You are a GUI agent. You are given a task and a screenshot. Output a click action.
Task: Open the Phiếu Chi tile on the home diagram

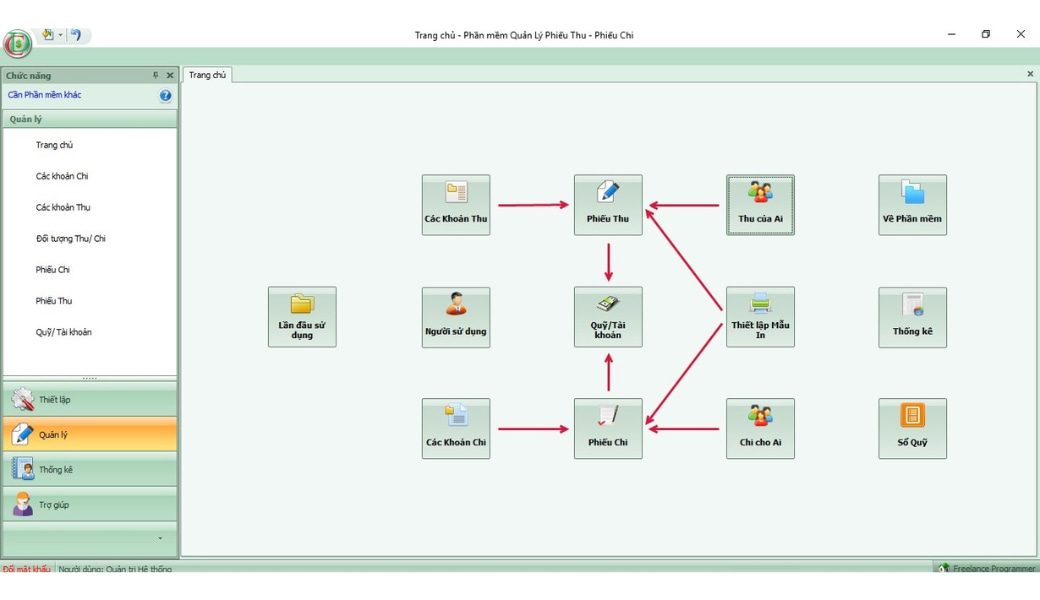[x=608, y=428]
